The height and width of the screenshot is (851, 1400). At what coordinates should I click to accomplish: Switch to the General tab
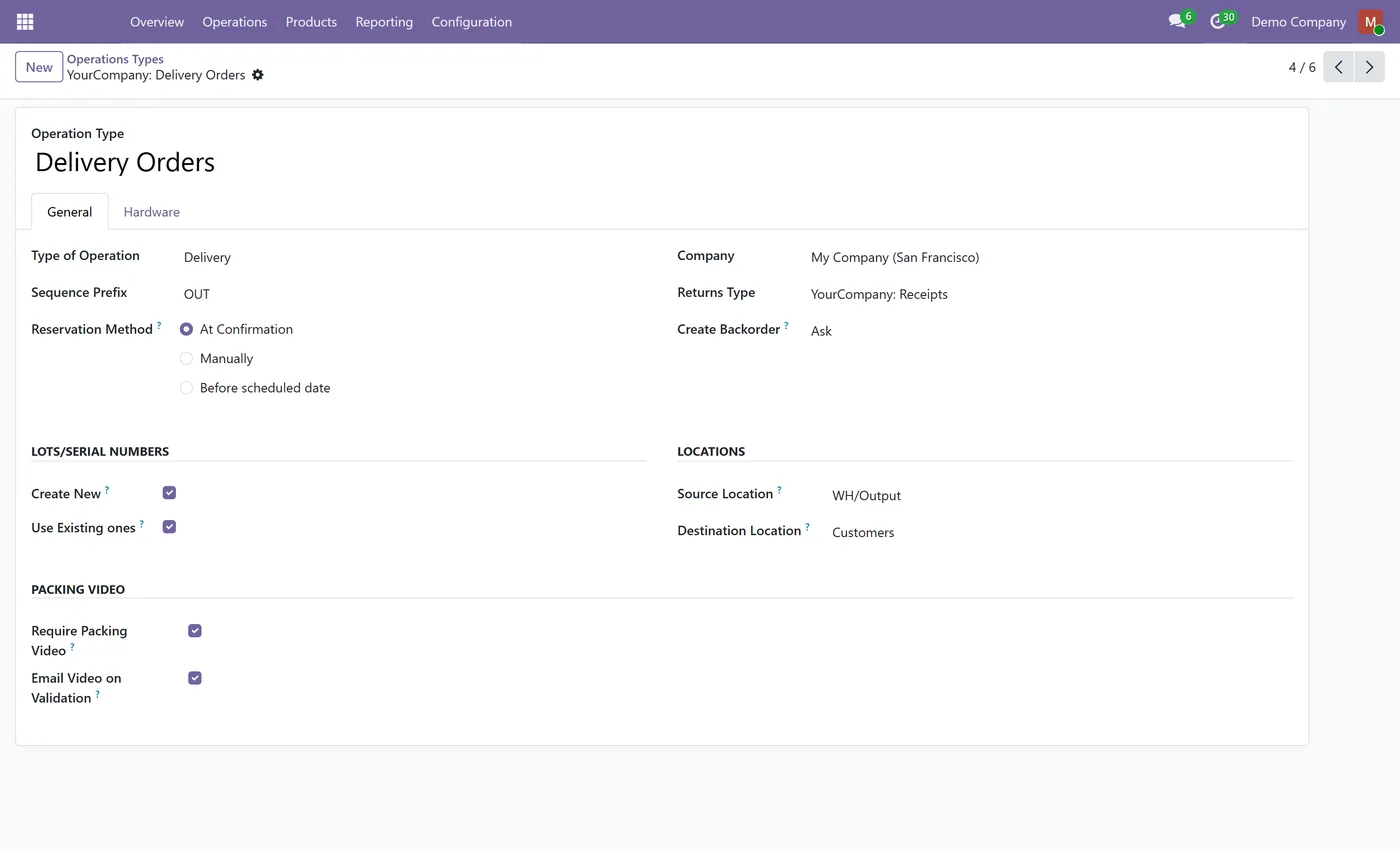click(70, 212)
